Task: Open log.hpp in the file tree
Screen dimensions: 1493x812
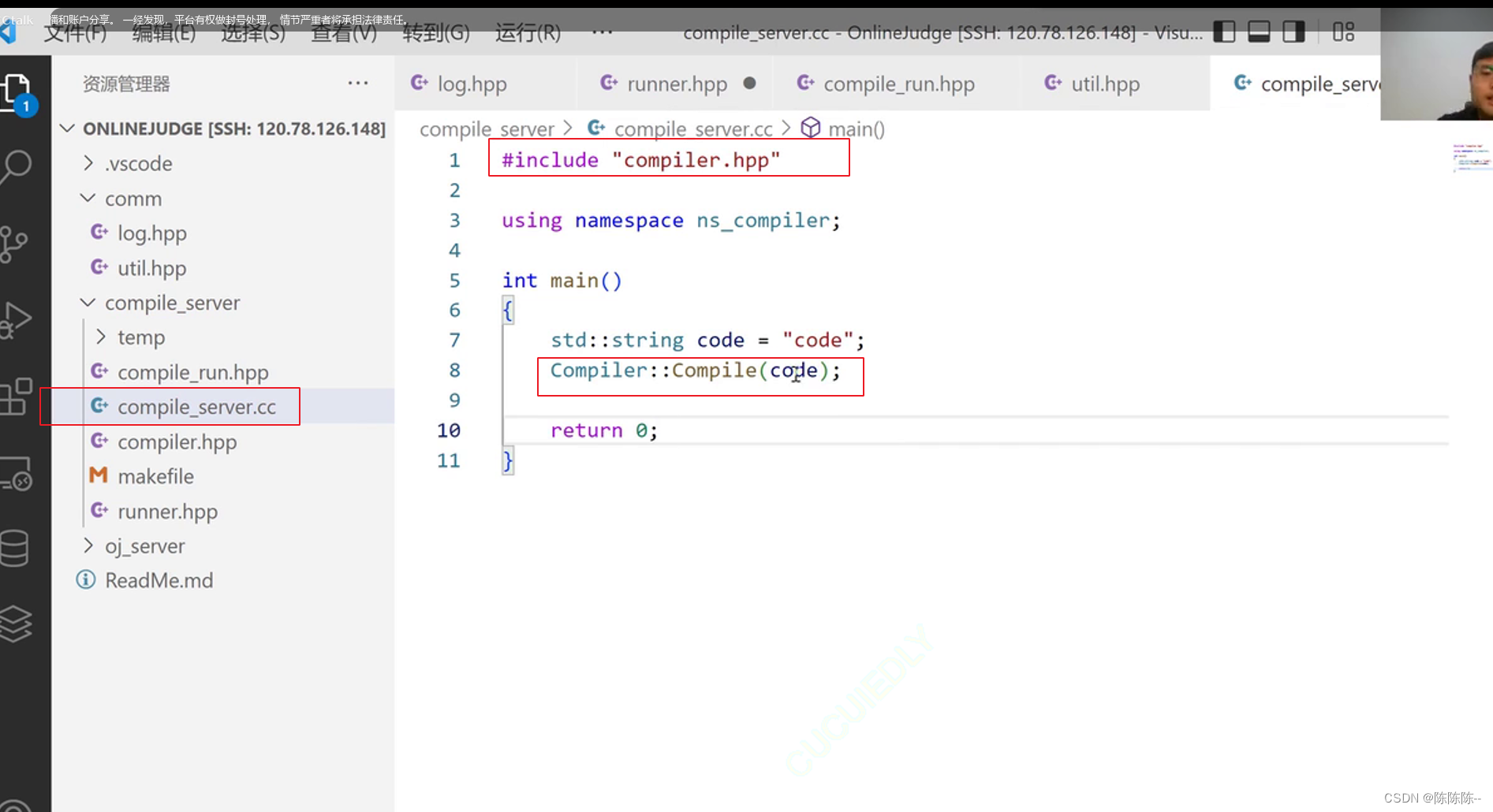Action: [x=223, y=233]
